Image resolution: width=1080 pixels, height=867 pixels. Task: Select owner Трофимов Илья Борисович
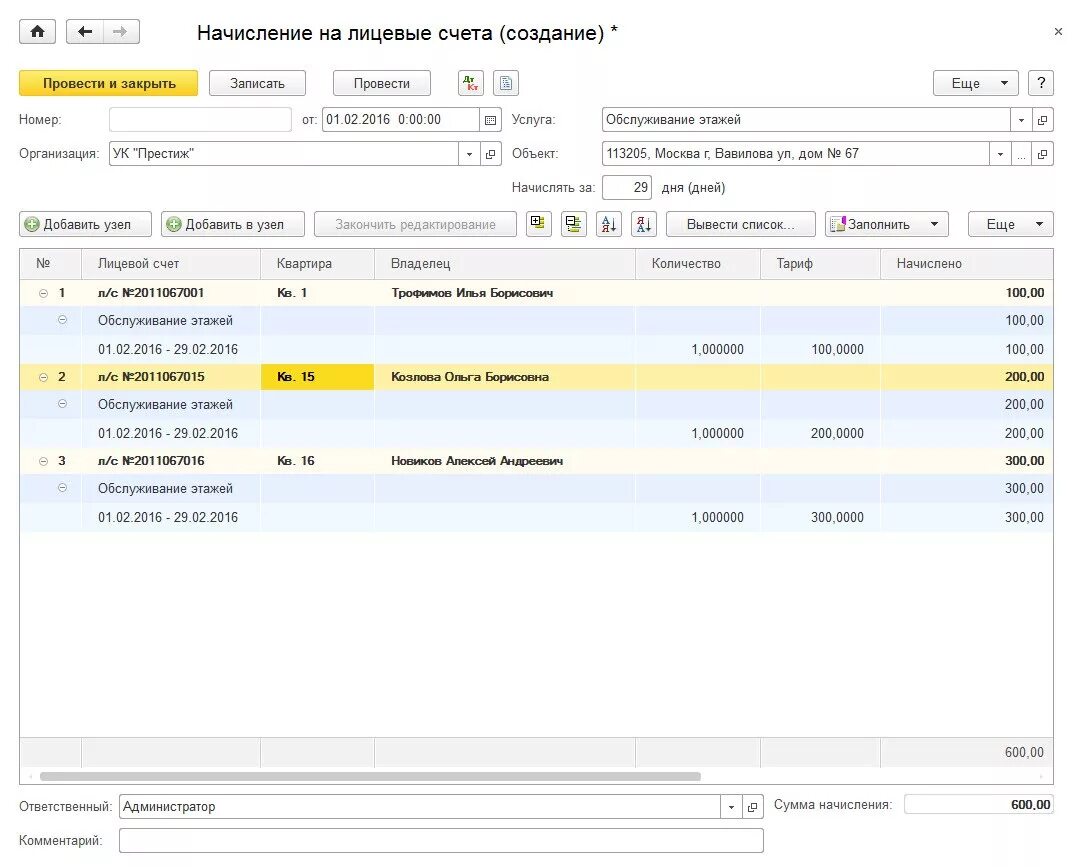[x=472, y=293]
